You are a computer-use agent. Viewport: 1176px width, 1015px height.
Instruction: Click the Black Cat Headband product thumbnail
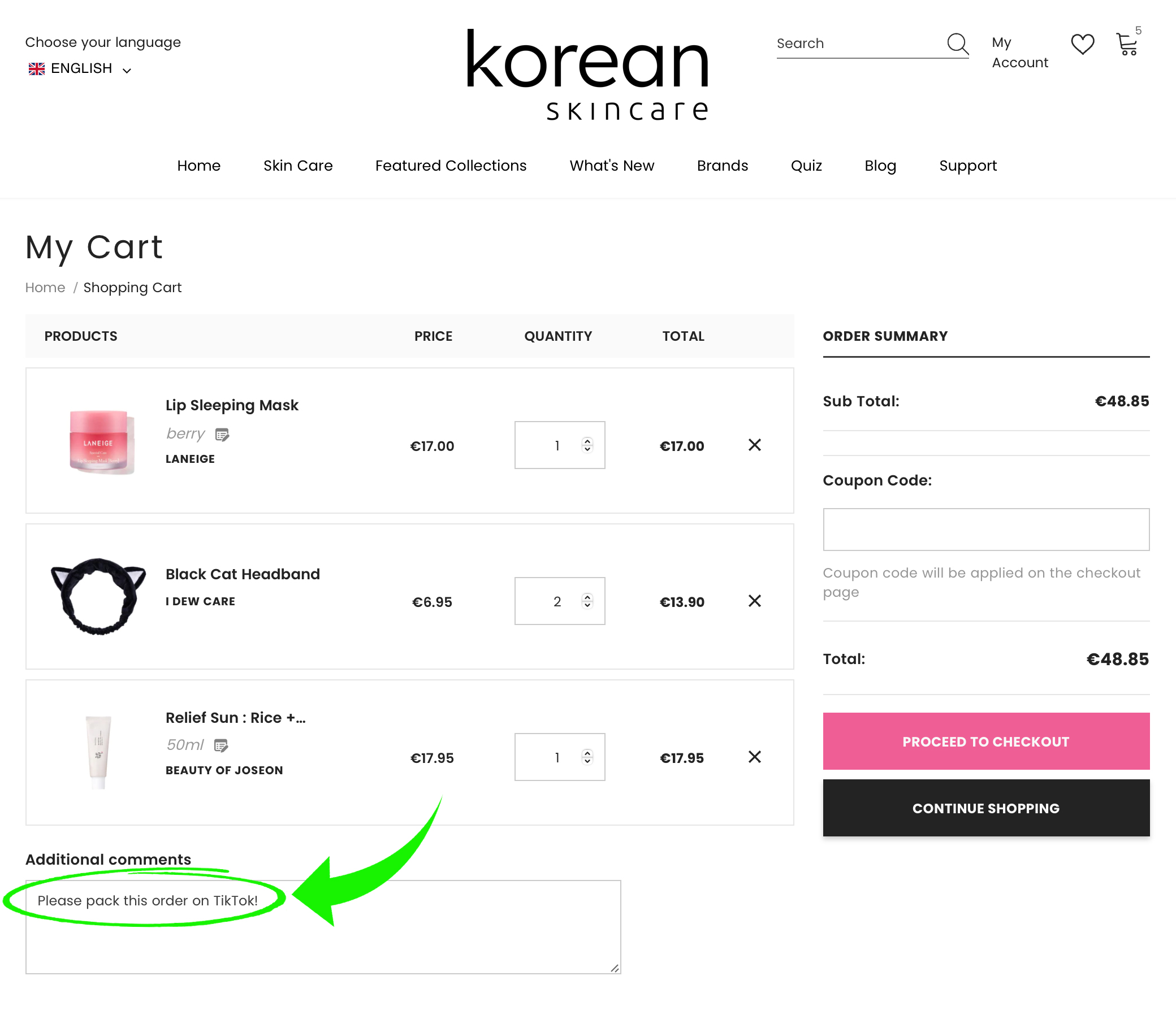point(98,596)
